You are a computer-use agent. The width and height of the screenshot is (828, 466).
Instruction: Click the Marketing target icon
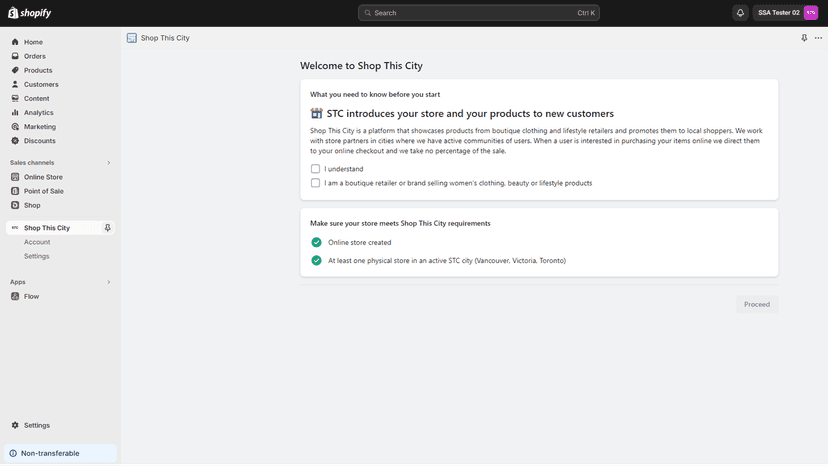(x=15, y=127)
